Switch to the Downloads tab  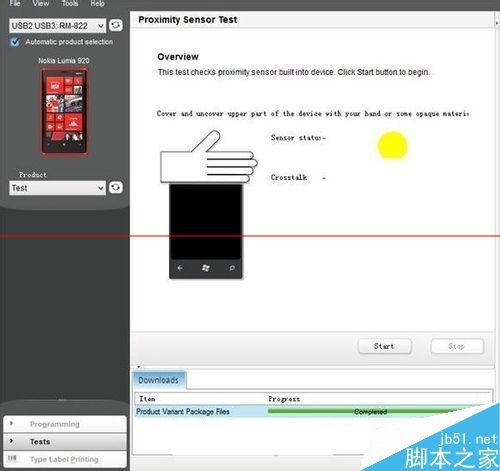click(x=159, y=380)
